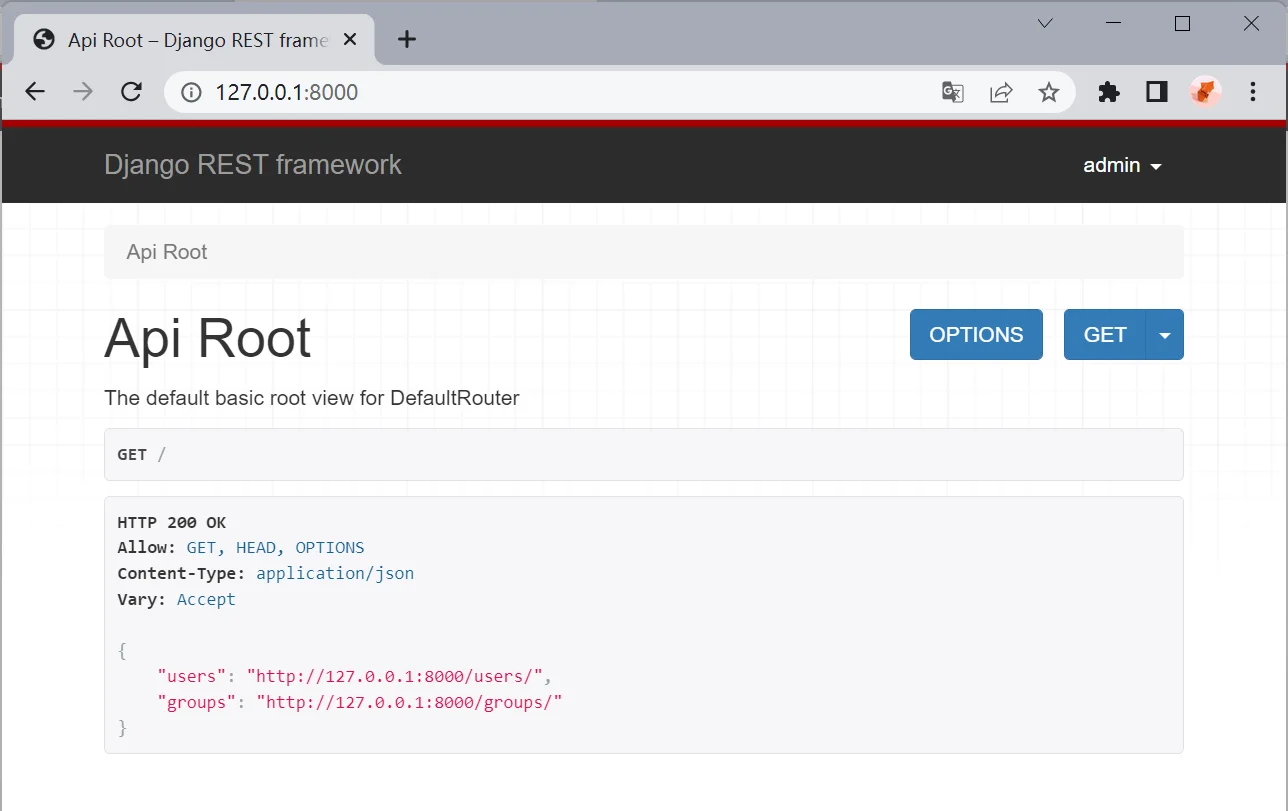Screen dimensions: 1288x811
Task: View site information icon in address bar
Action: pos(191,92)
